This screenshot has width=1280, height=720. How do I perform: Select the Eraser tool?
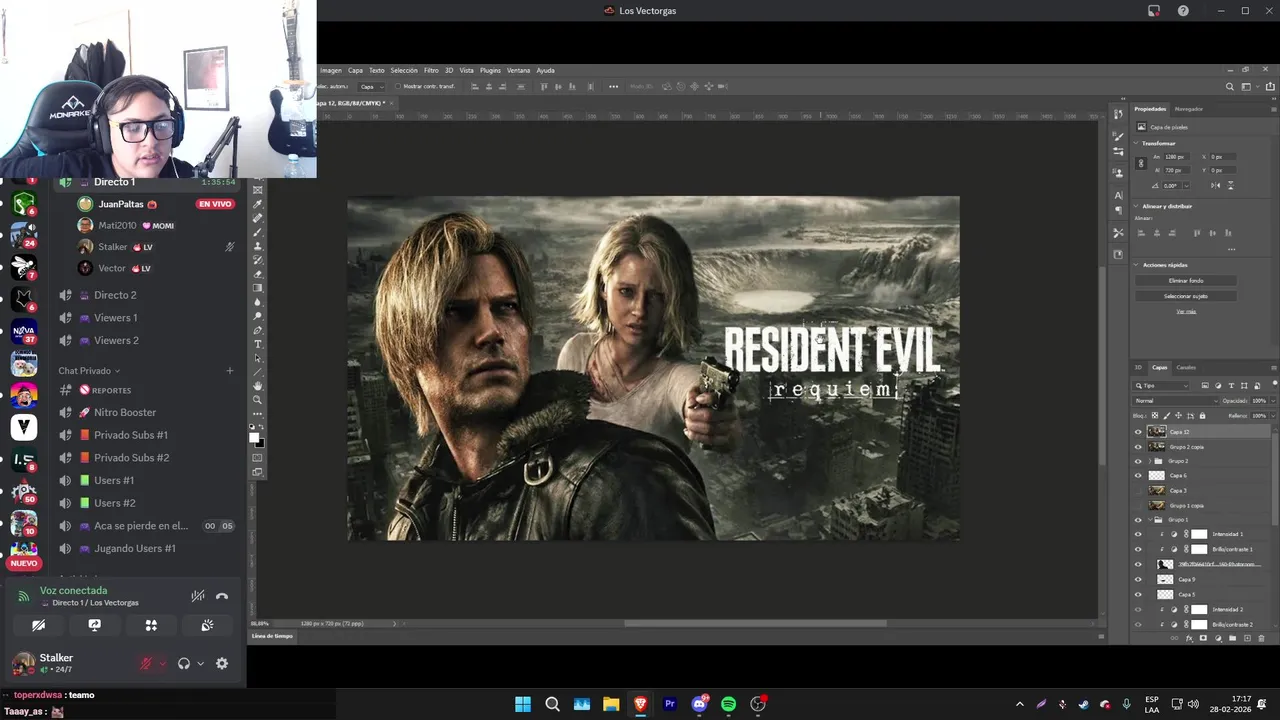257,273
